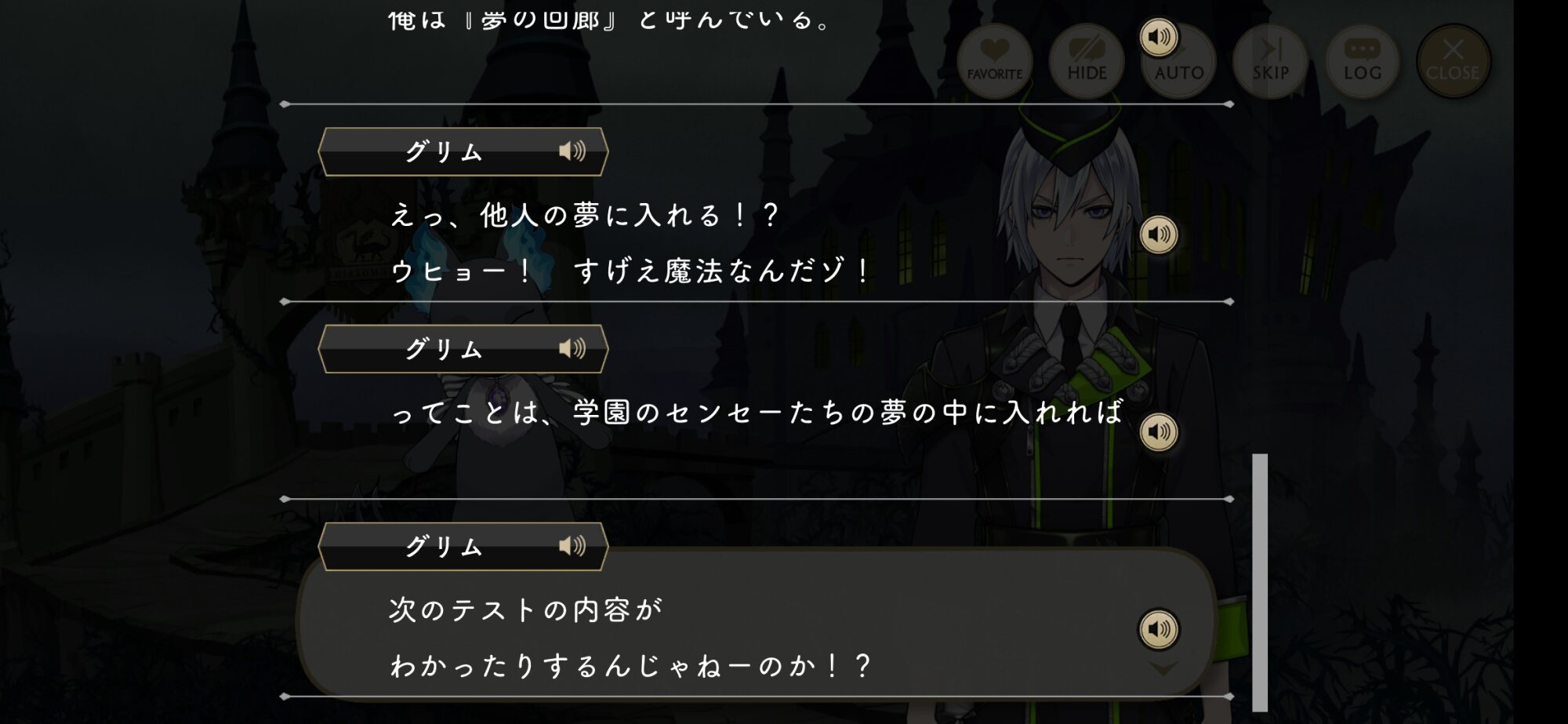
Task: Select the '夢の回廊' dialogue line at top
Action: [610, 19]
